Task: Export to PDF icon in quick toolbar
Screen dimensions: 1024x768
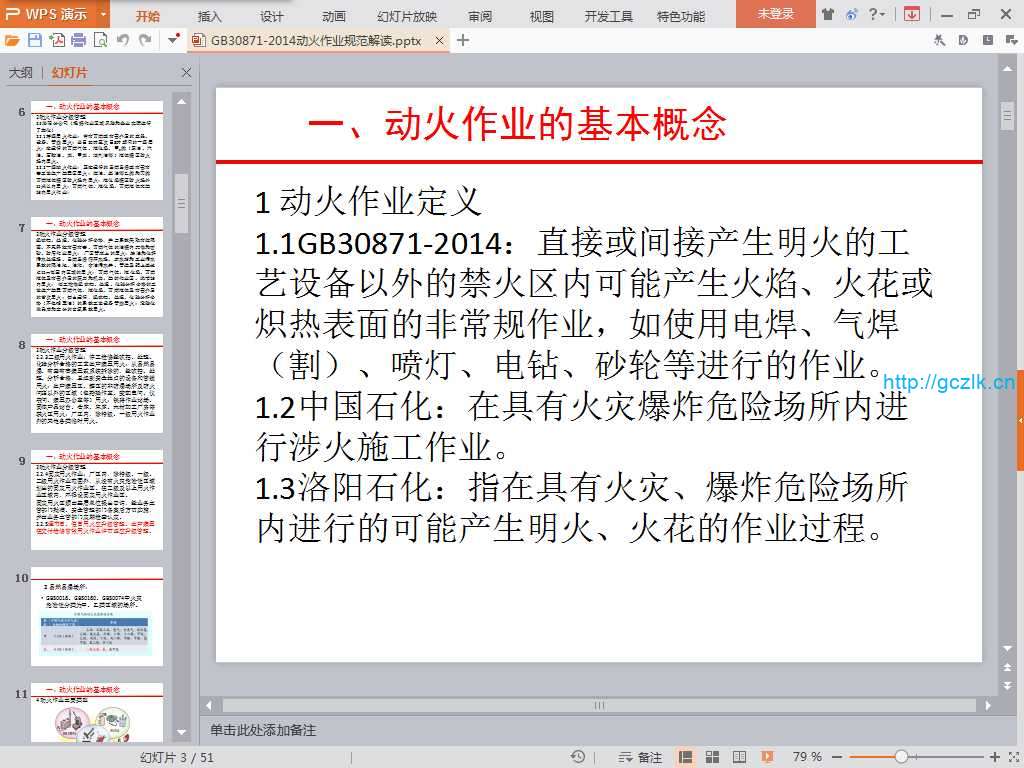Action: (x=57, y=40)
